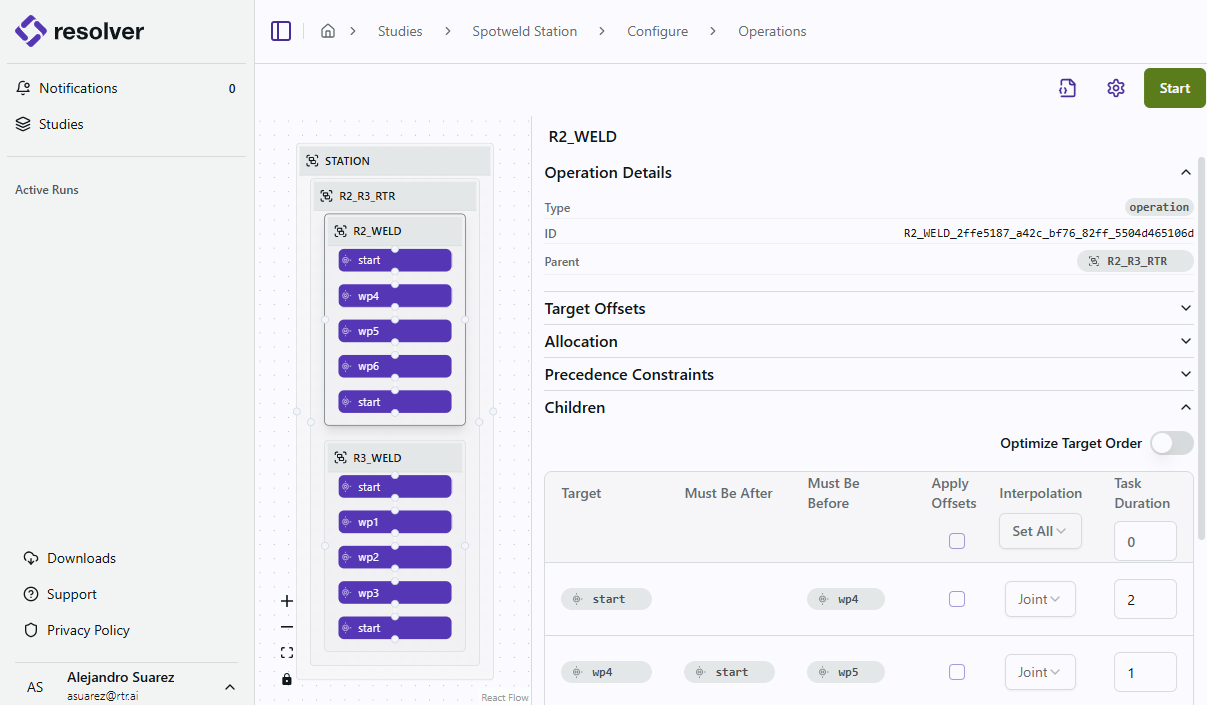Select last start node in R3_WELD
The width and height of the screenshot is (1207, 705).
(x=395, y=628)
